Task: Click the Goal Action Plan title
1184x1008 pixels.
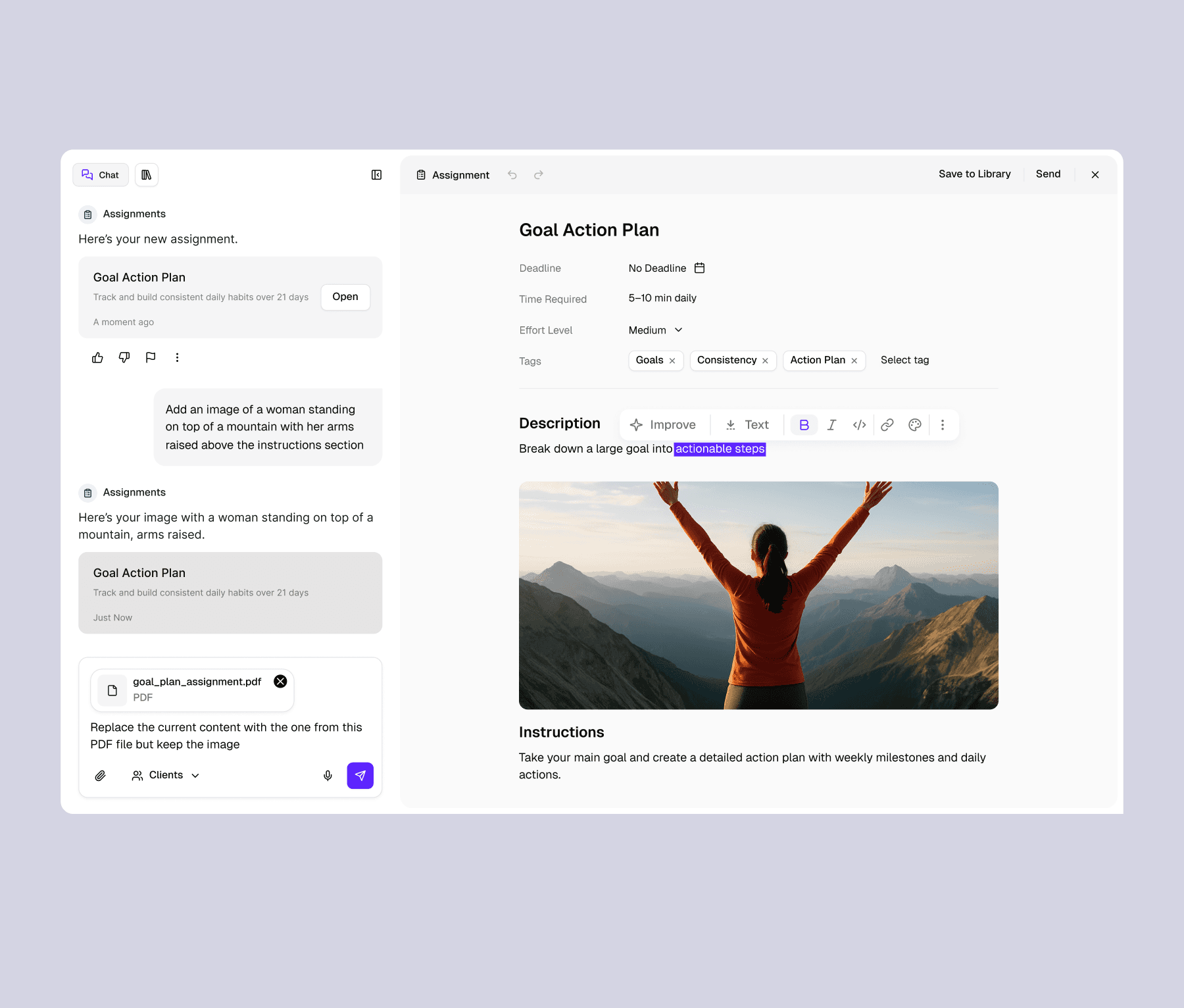Action: tap(589, 230)
